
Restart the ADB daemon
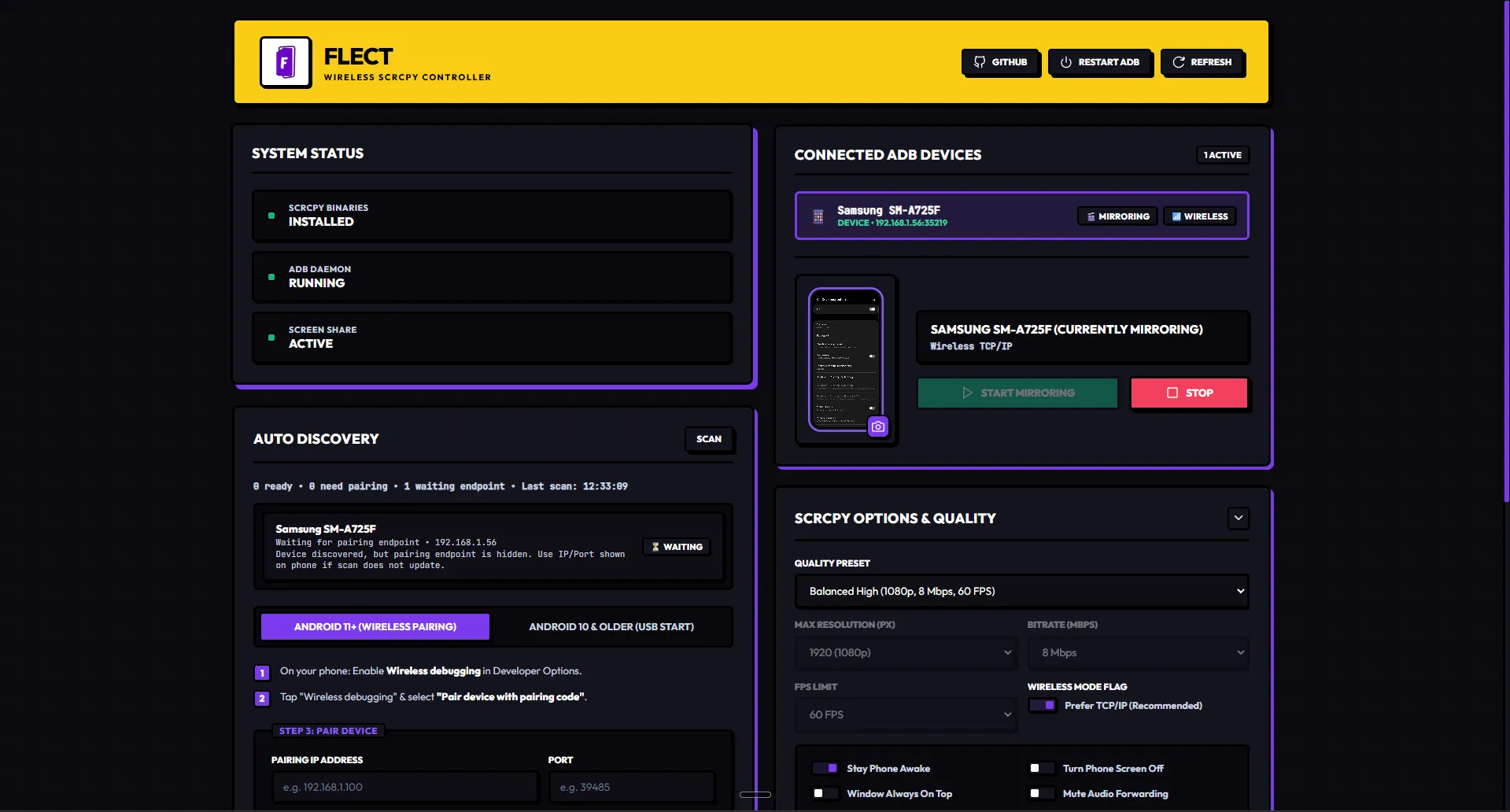(x=1099, y=62)
